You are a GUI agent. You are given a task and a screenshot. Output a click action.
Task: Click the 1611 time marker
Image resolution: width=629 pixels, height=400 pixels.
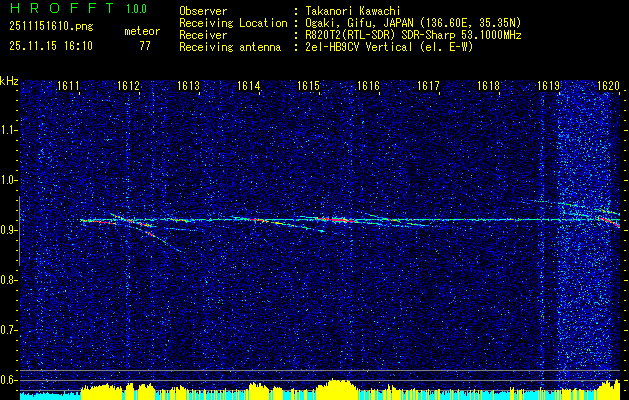coord(68,86)
